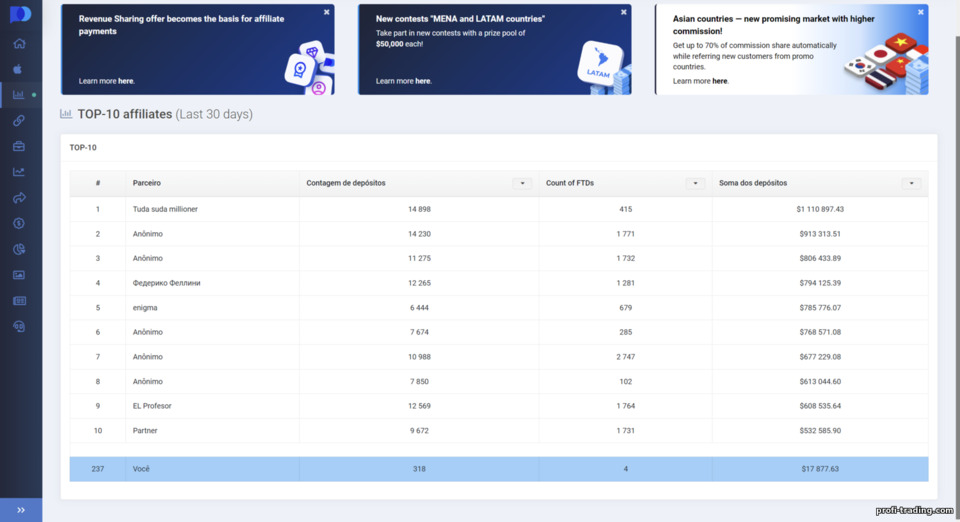Viewport: 960px width, 522px height.
Task: Select the highlighted 'Você' row
Action: [x=499, y=469]
